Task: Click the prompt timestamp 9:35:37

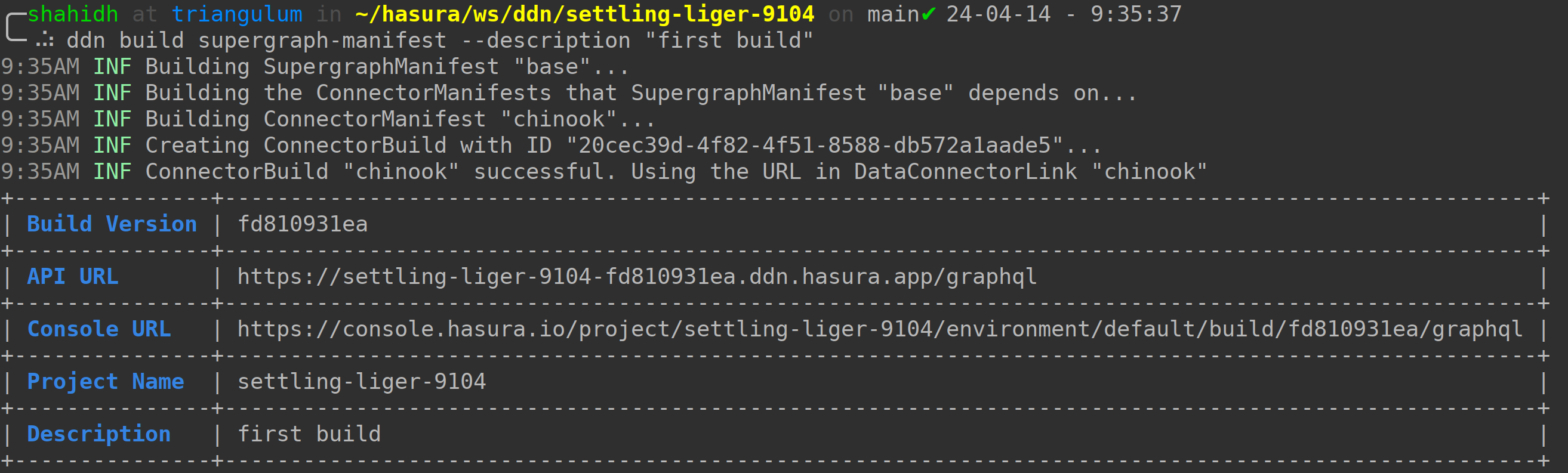Action: pyautogui.click(x=1136, y=13)
